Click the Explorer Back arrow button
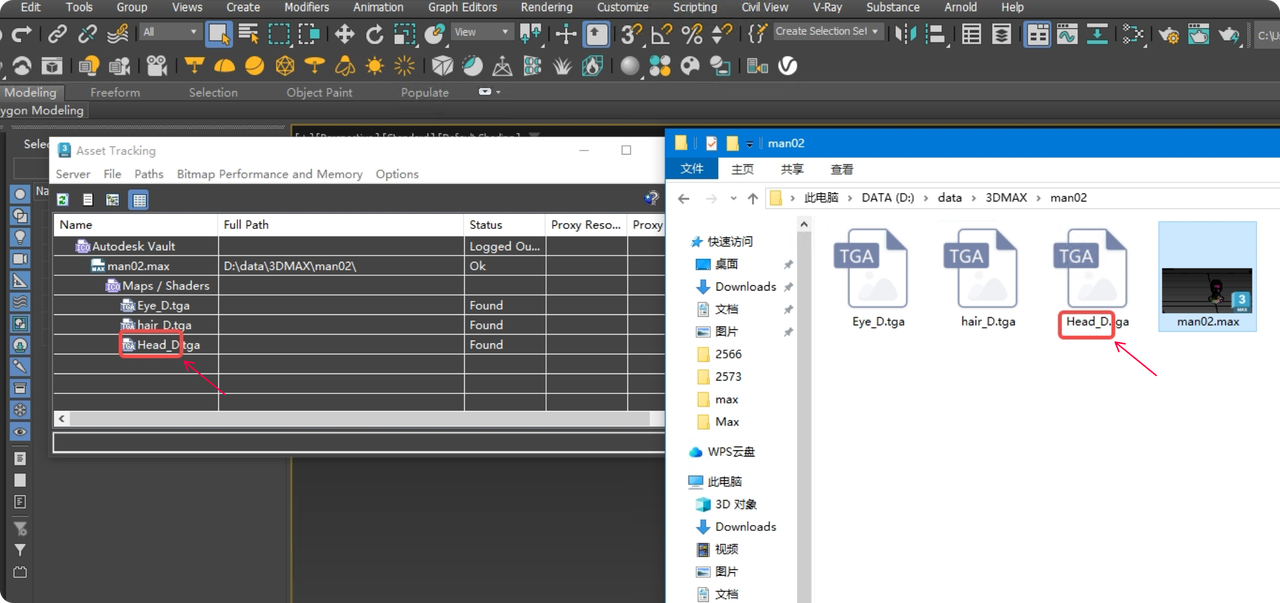The image size is (1280, 603). [684, 198]
